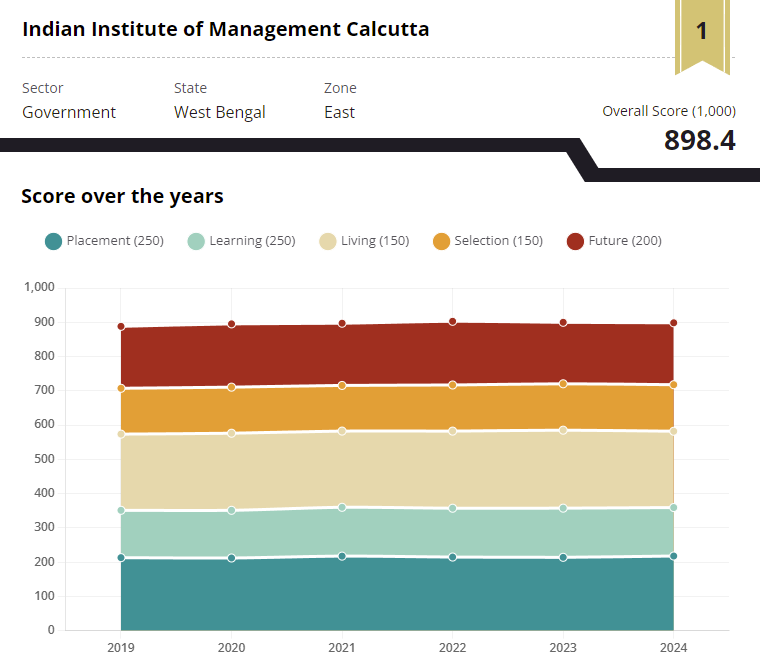The height and width of the screenshot is (669, 760).
Task: Toggle the Living (150) legend series
Action: [x=364, y=241]
